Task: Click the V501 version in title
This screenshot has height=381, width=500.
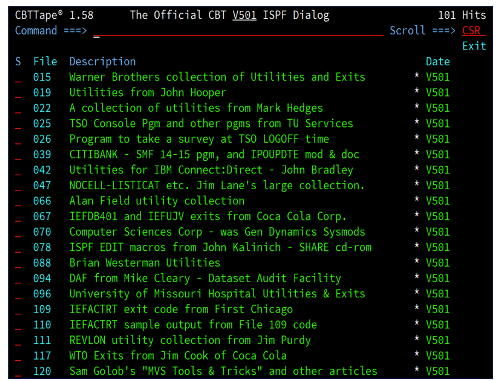Action: pyautogui.click(x=244, y=15)
